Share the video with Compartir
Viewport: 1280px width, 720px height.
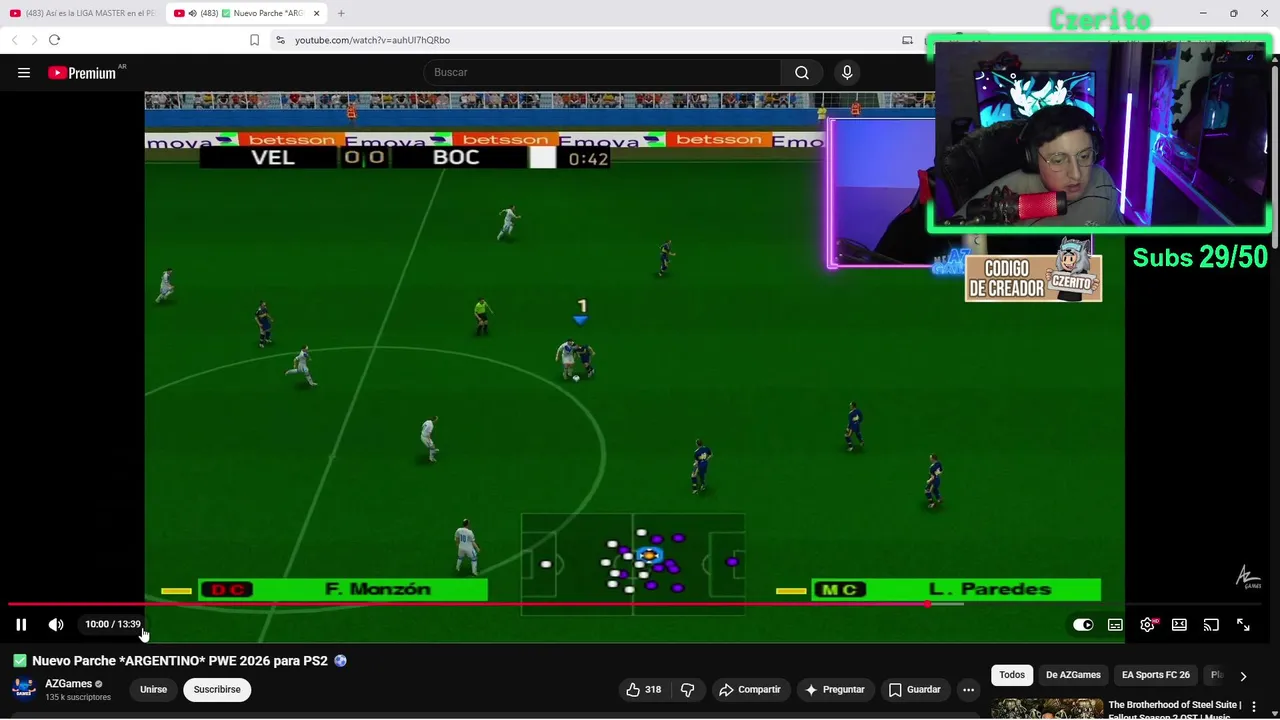750,689
